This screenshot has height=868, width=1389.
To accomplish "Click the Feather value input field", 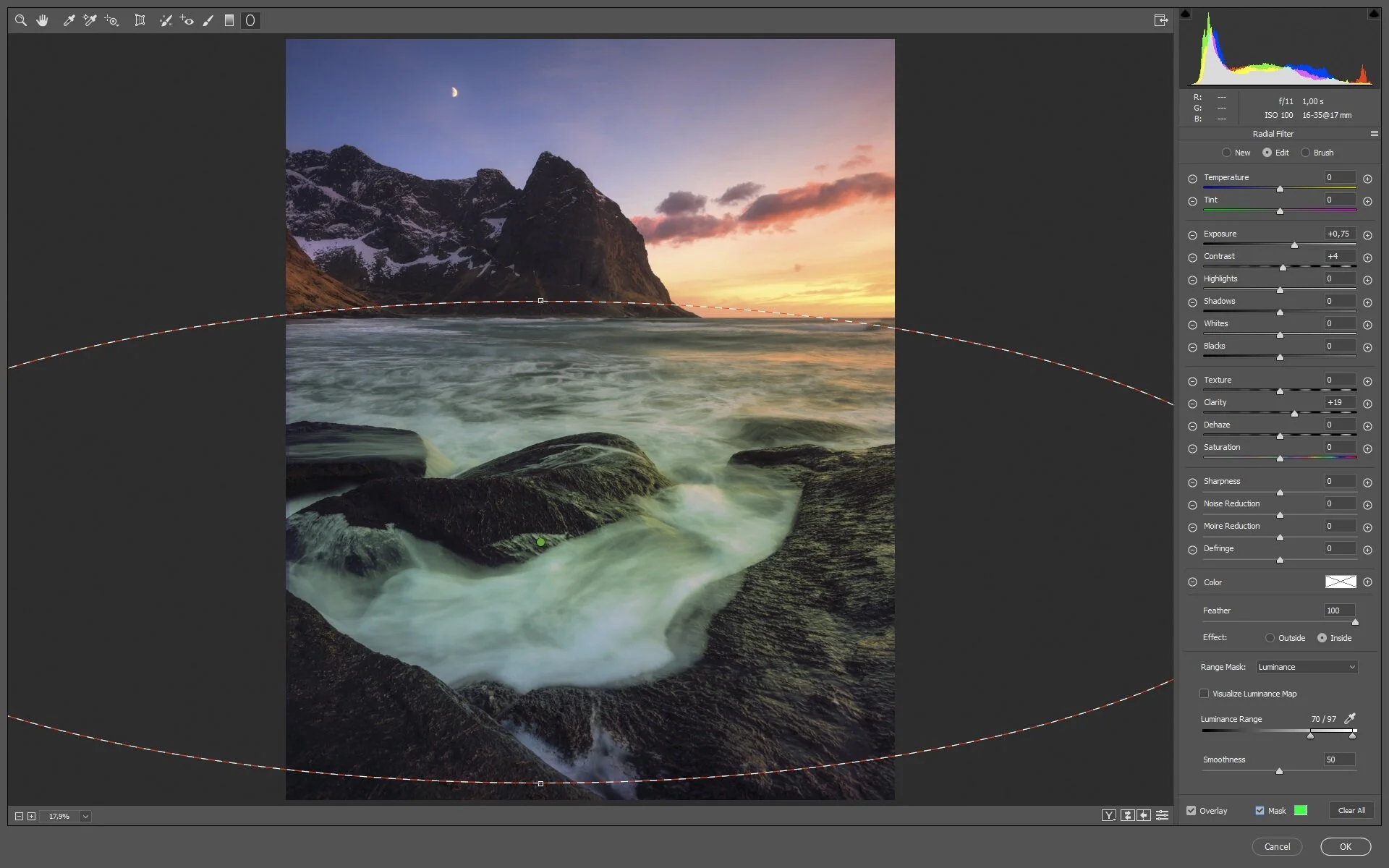I will [x=1338, y=610].
